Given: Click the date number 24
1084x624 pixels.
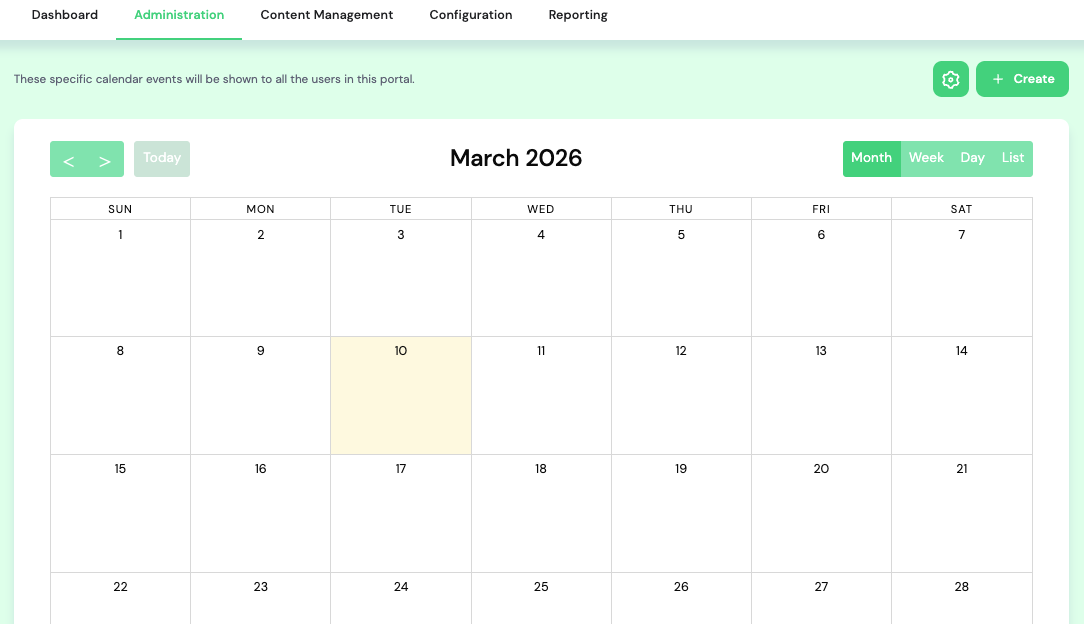Looking at the screenshot, I should 401,587.
